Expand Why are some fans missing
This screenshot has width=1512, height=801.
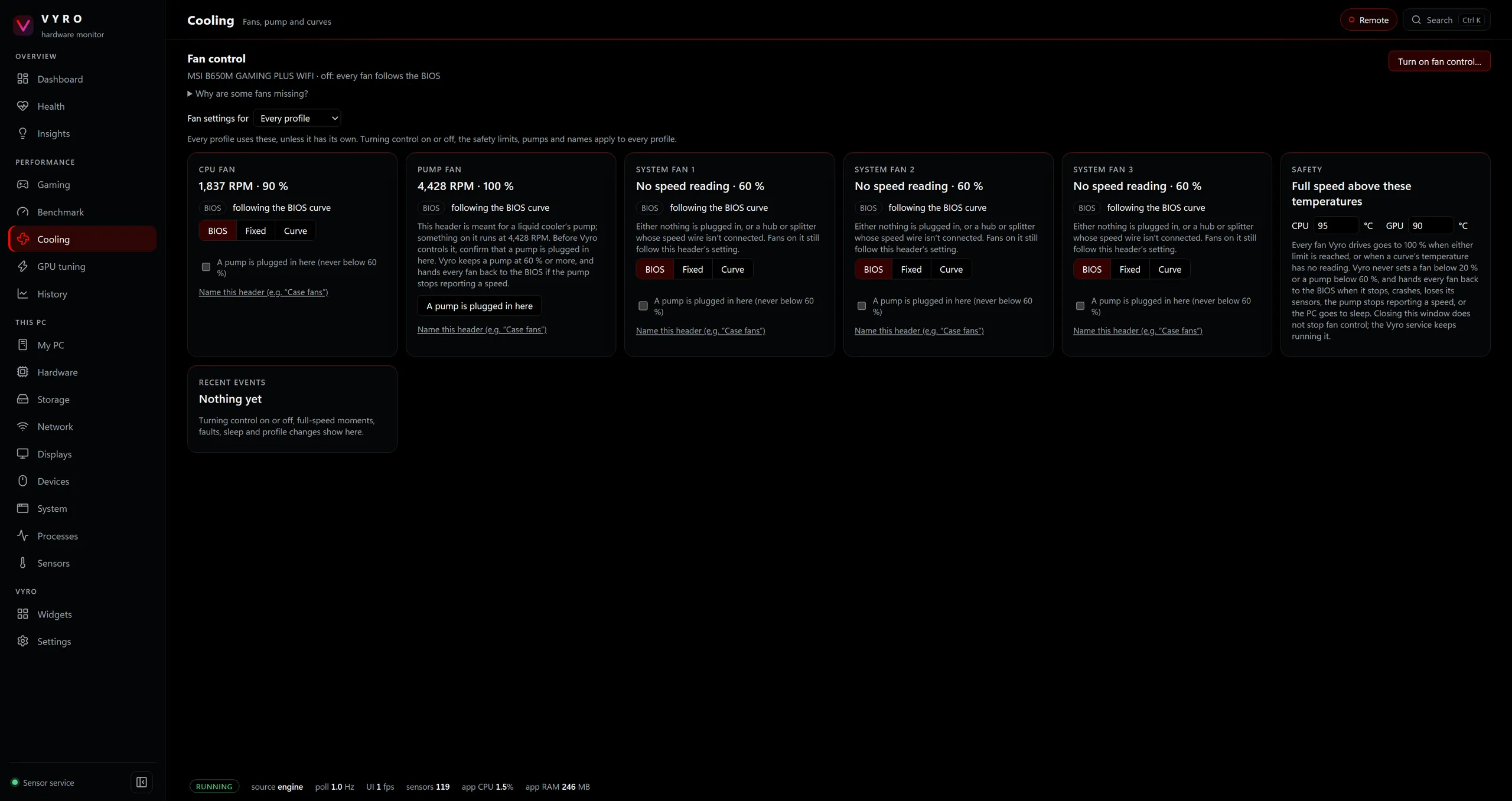point(247,93)
